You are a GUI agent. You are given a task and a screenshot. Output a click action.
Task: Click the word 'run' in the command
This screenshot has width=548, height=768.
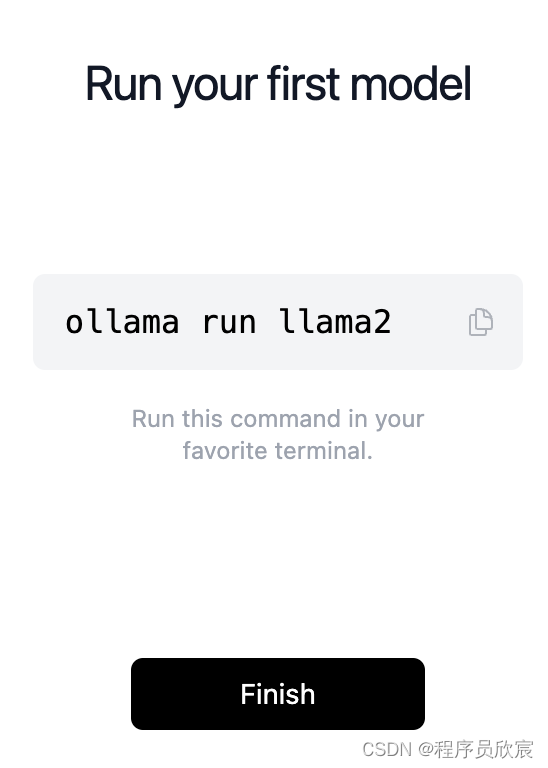click(x=229, y=324)
